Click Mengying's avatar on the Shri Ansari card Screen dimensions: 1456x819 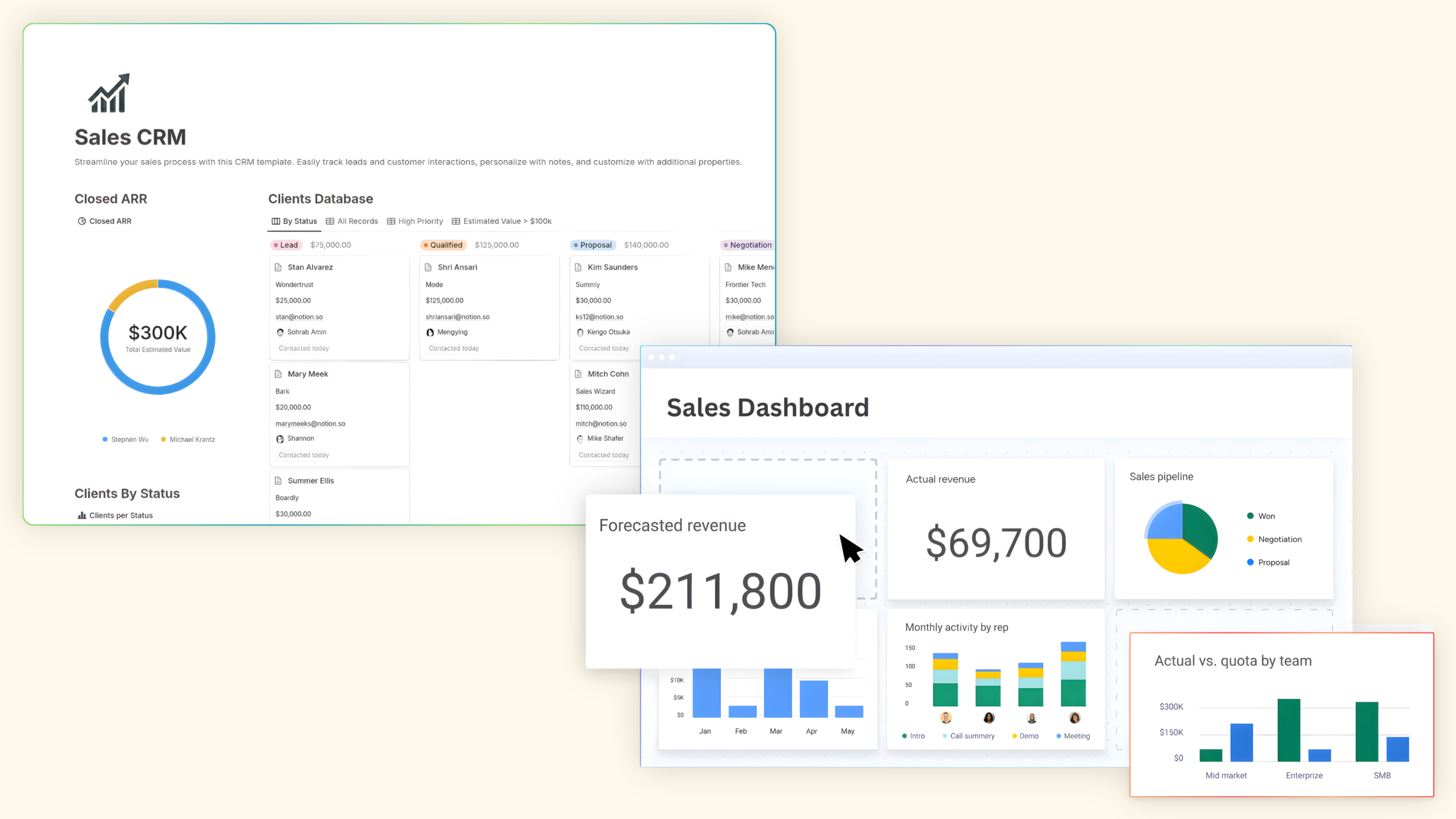point(430,333)
